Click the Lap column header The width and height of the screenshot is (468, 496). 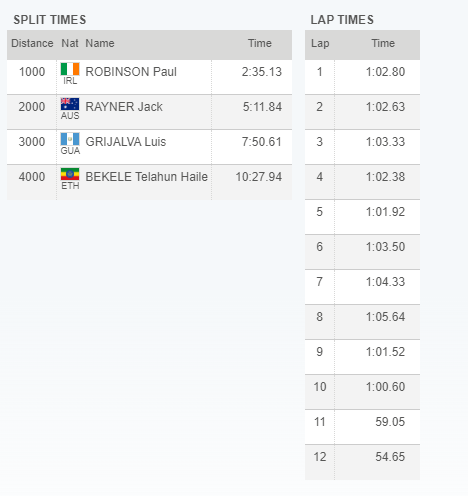[320, 43]
